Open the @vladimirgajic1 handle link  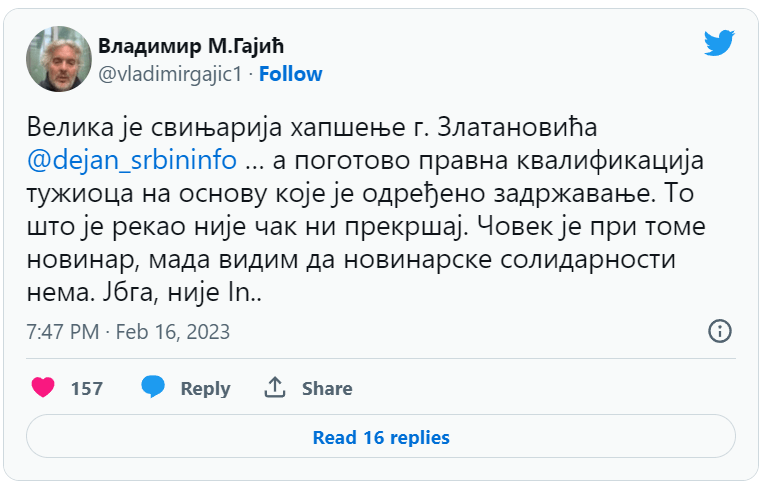175,74
